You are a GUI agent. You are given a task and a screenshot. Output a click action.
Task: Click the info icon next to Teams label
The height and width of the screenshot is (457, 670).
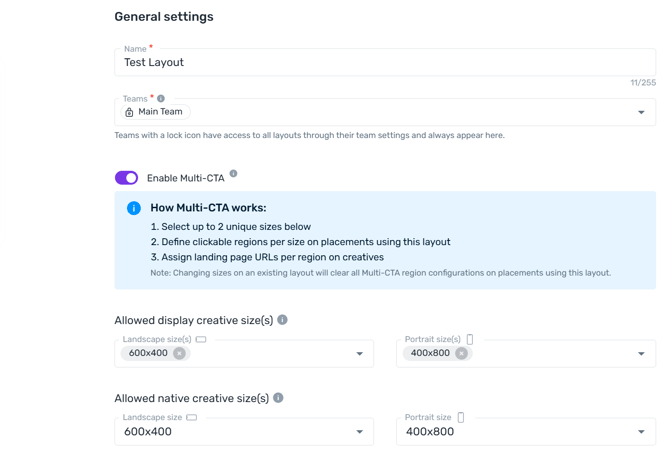161,99
